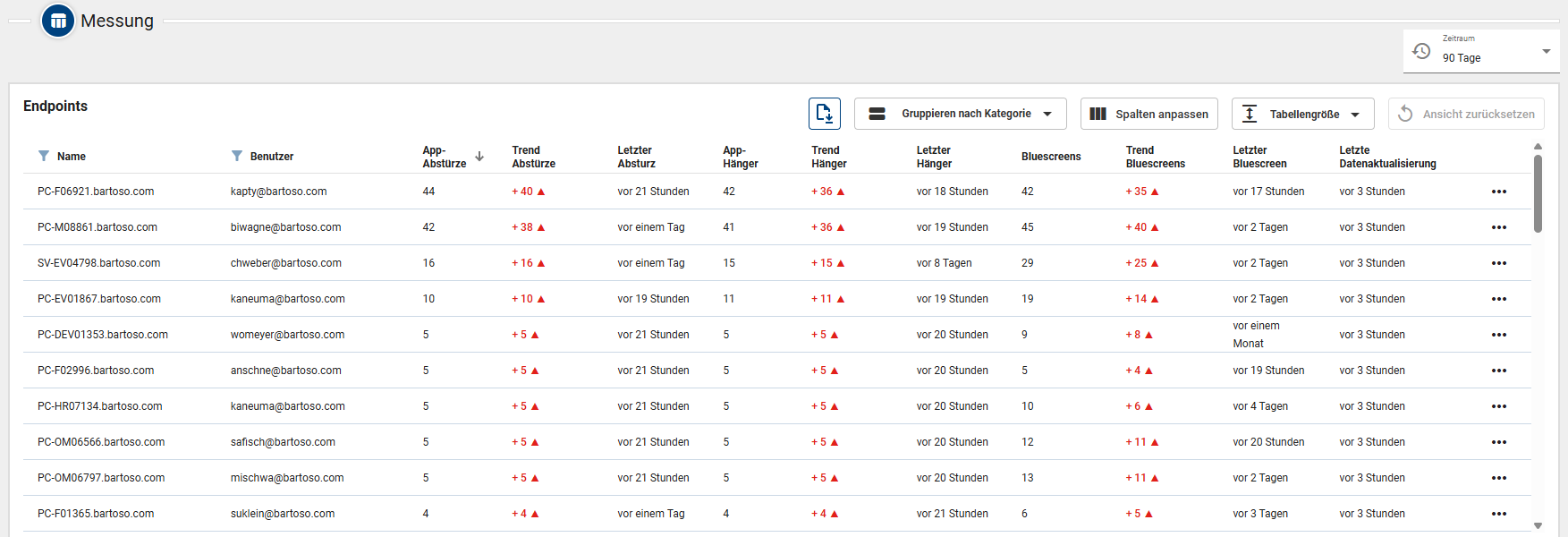Expand the Zeitraum 90 Tage dropdown
The width and height of the screenshot is (1568, 537).
coord(1545,52)
